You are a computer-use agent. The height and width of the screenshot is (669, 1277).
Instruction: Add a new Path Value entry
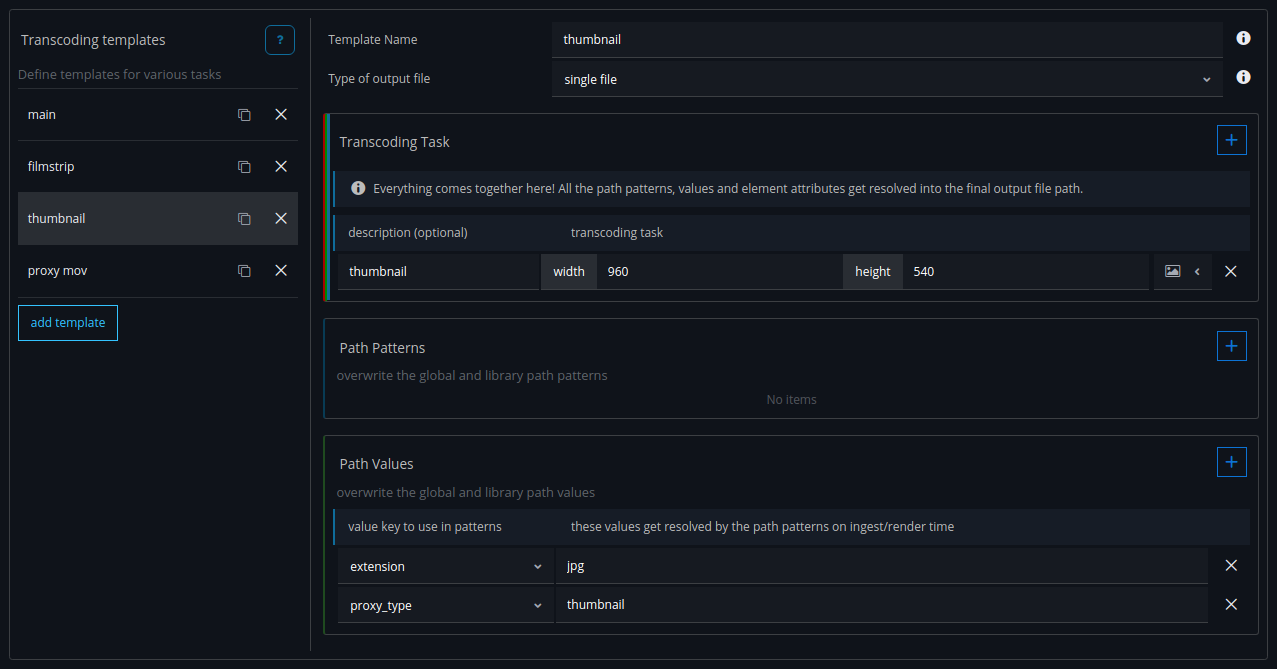1231,463
